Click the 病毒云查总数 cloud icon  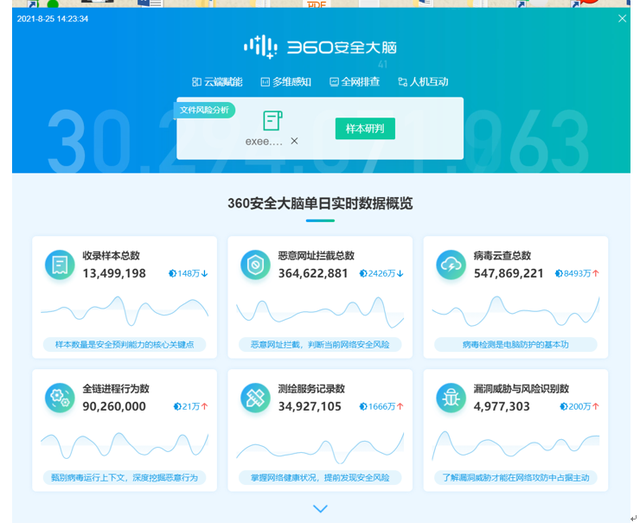[x=451, y=264]
